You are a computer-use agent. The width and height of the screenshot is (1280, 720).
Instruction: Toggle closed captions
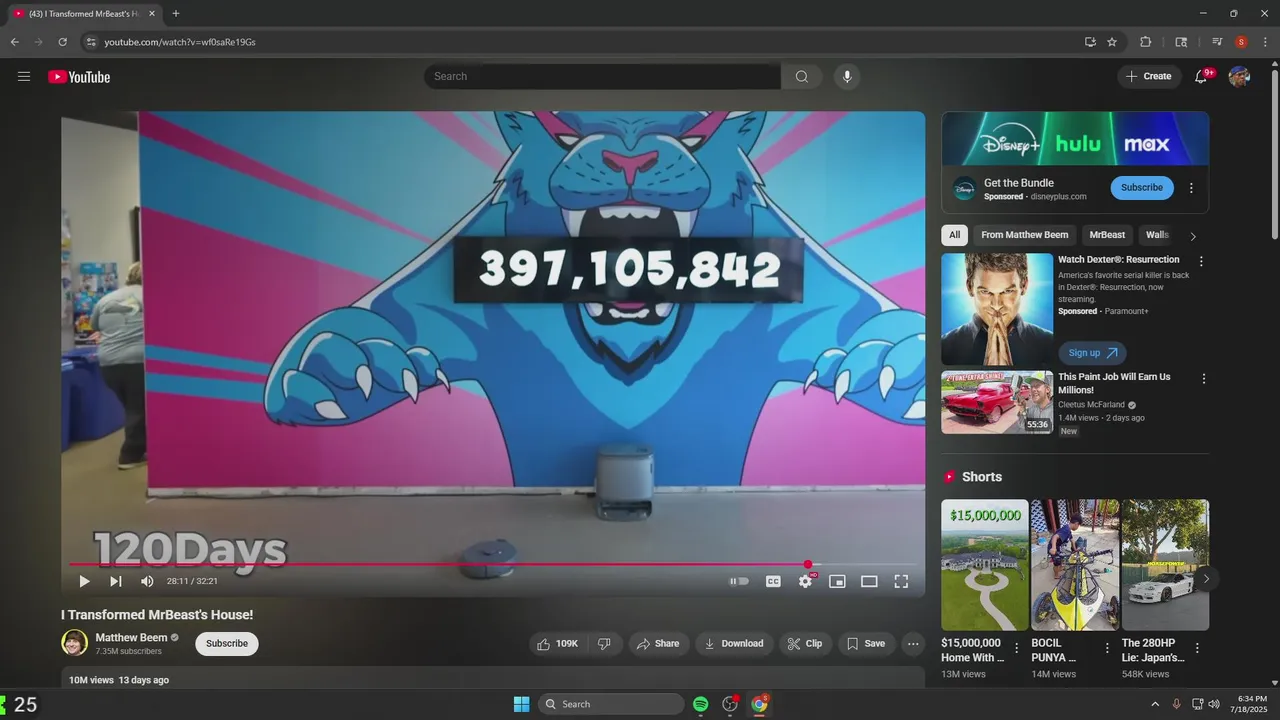(773, 581)
